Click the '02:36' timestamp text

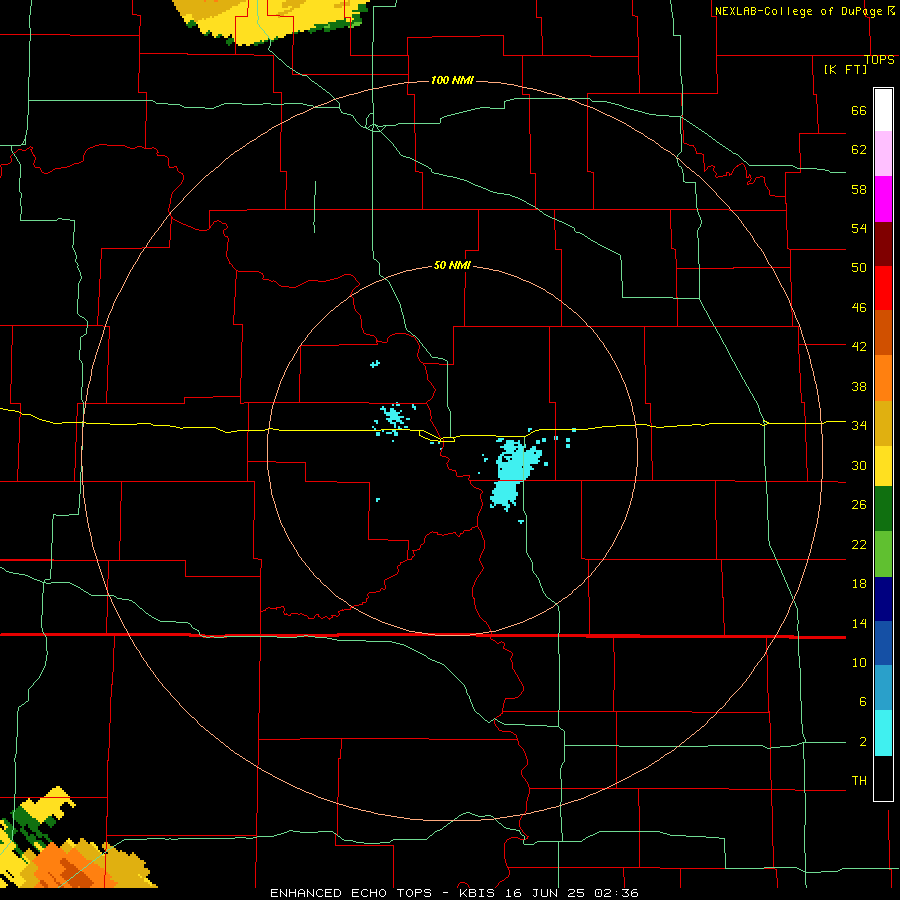616,893
